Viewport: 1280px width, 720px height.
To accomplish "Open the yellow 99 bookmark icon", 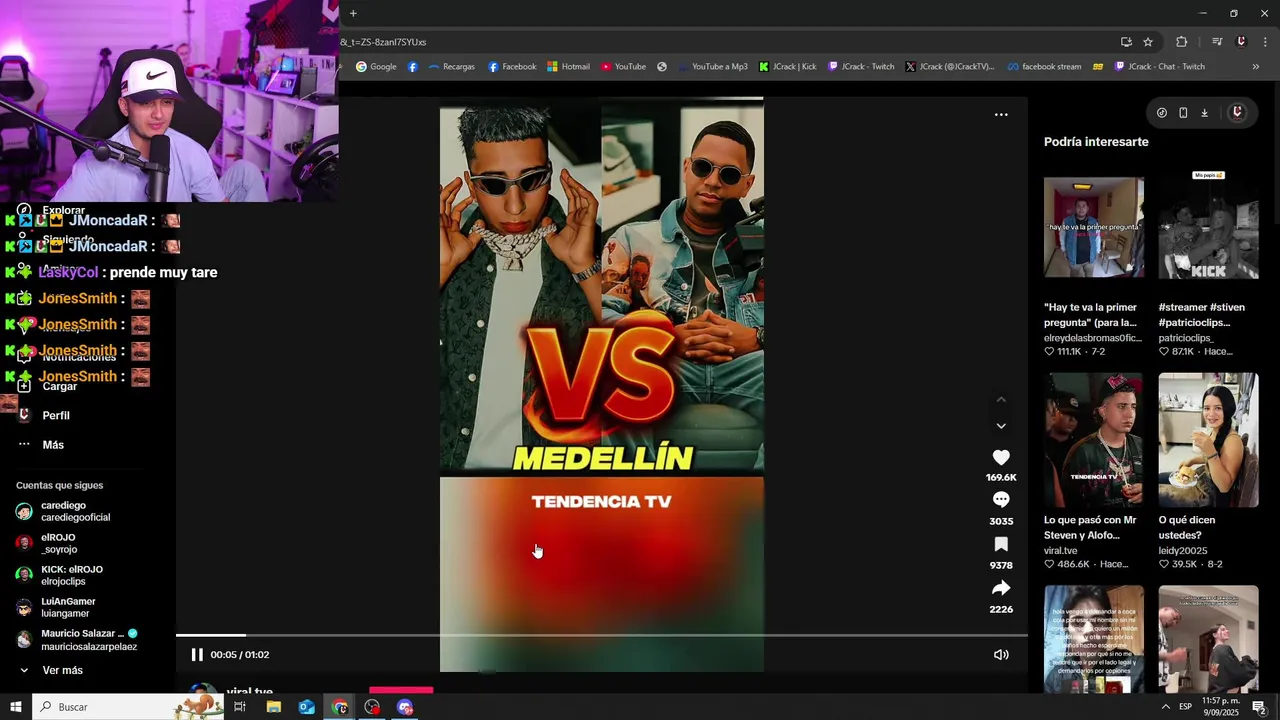I will (x=1098, y=67).
